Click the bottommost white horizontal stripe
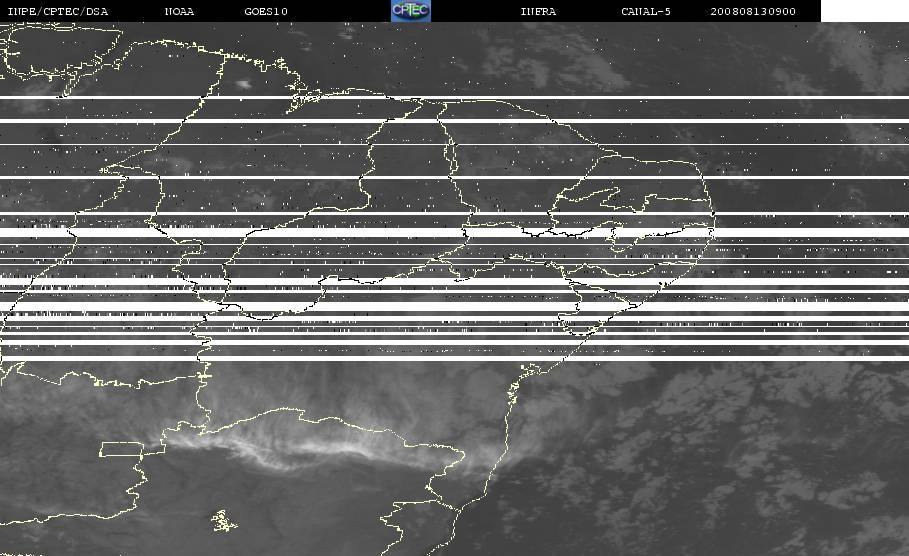The width and height of the screenshot is (909, 556). point(454,358)
